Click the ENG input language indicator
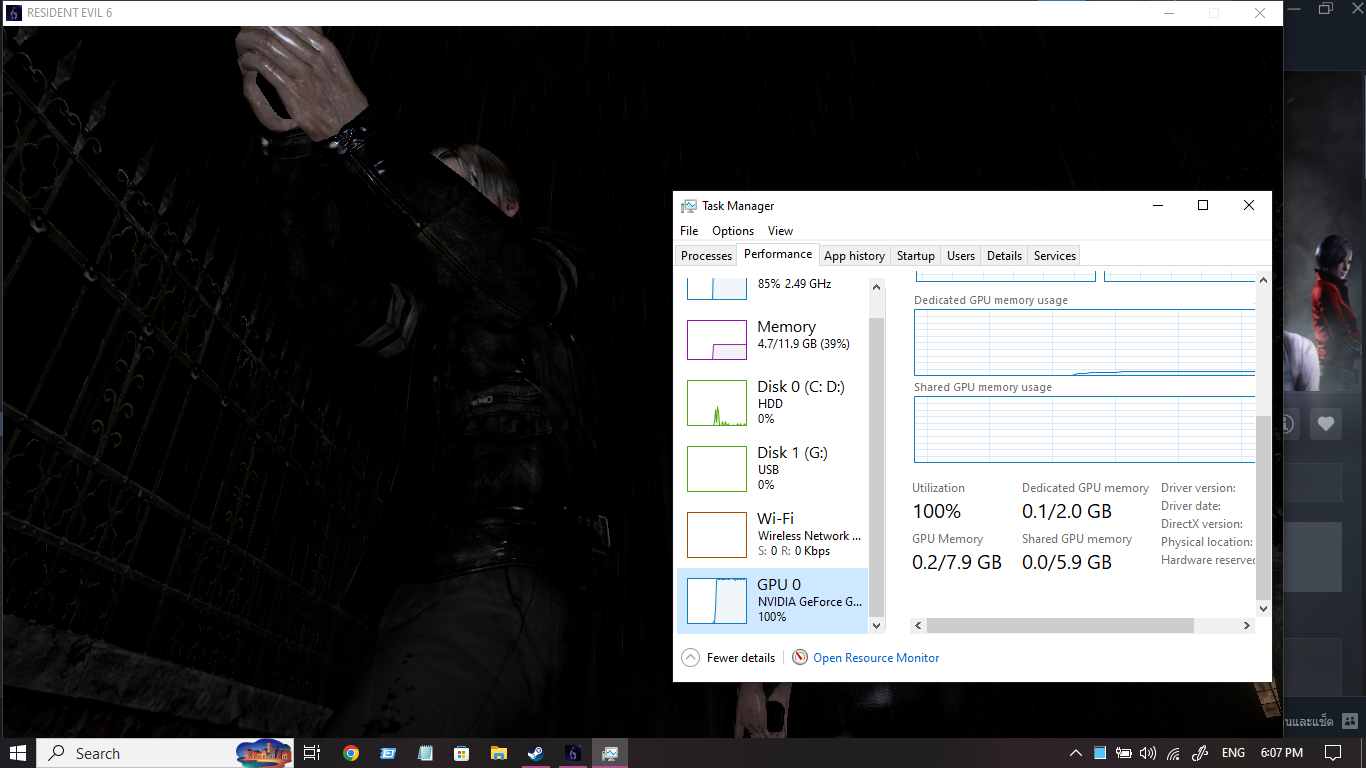The image size is (1366, 768). (x=1233, y=753)
